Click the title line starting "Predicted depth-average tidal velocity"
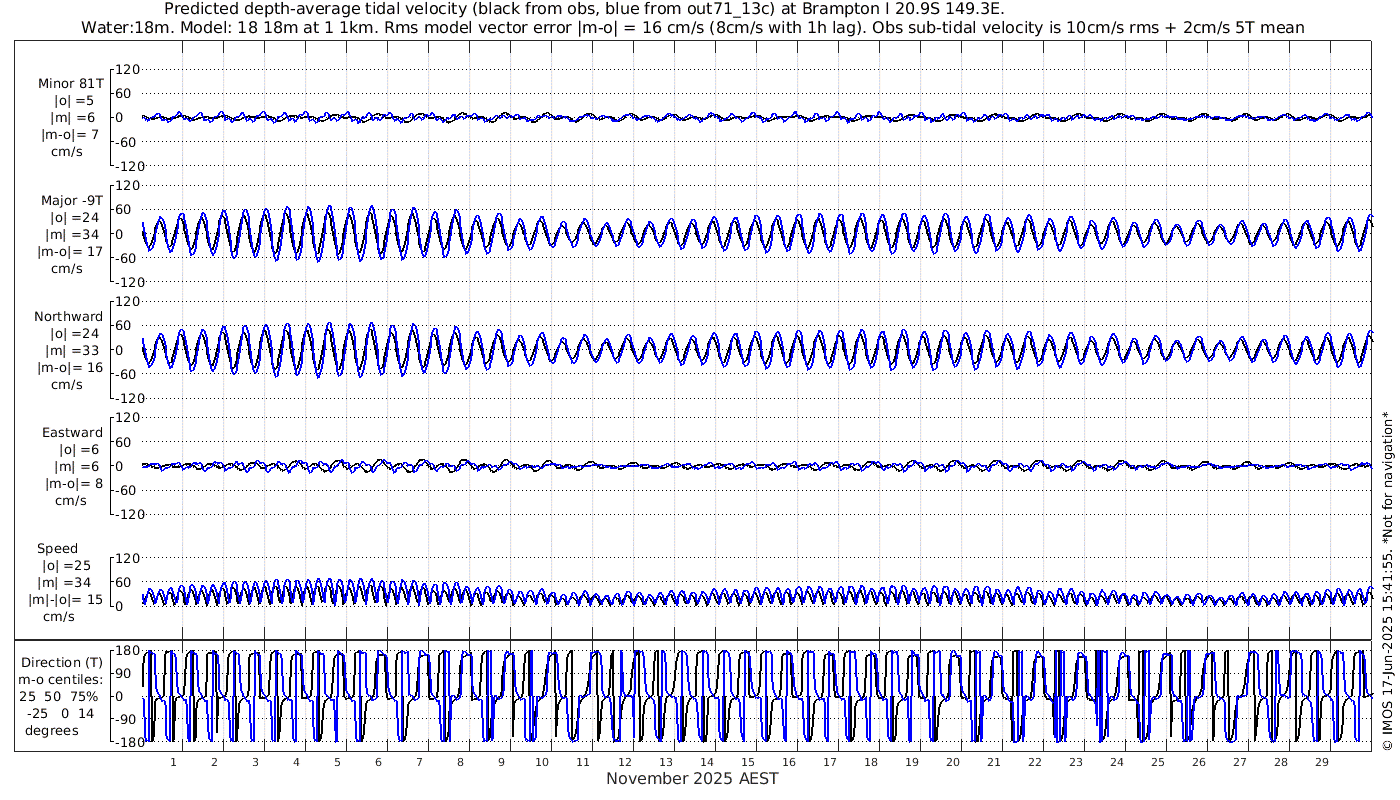Screen dimensions: 1400x800 584,9
